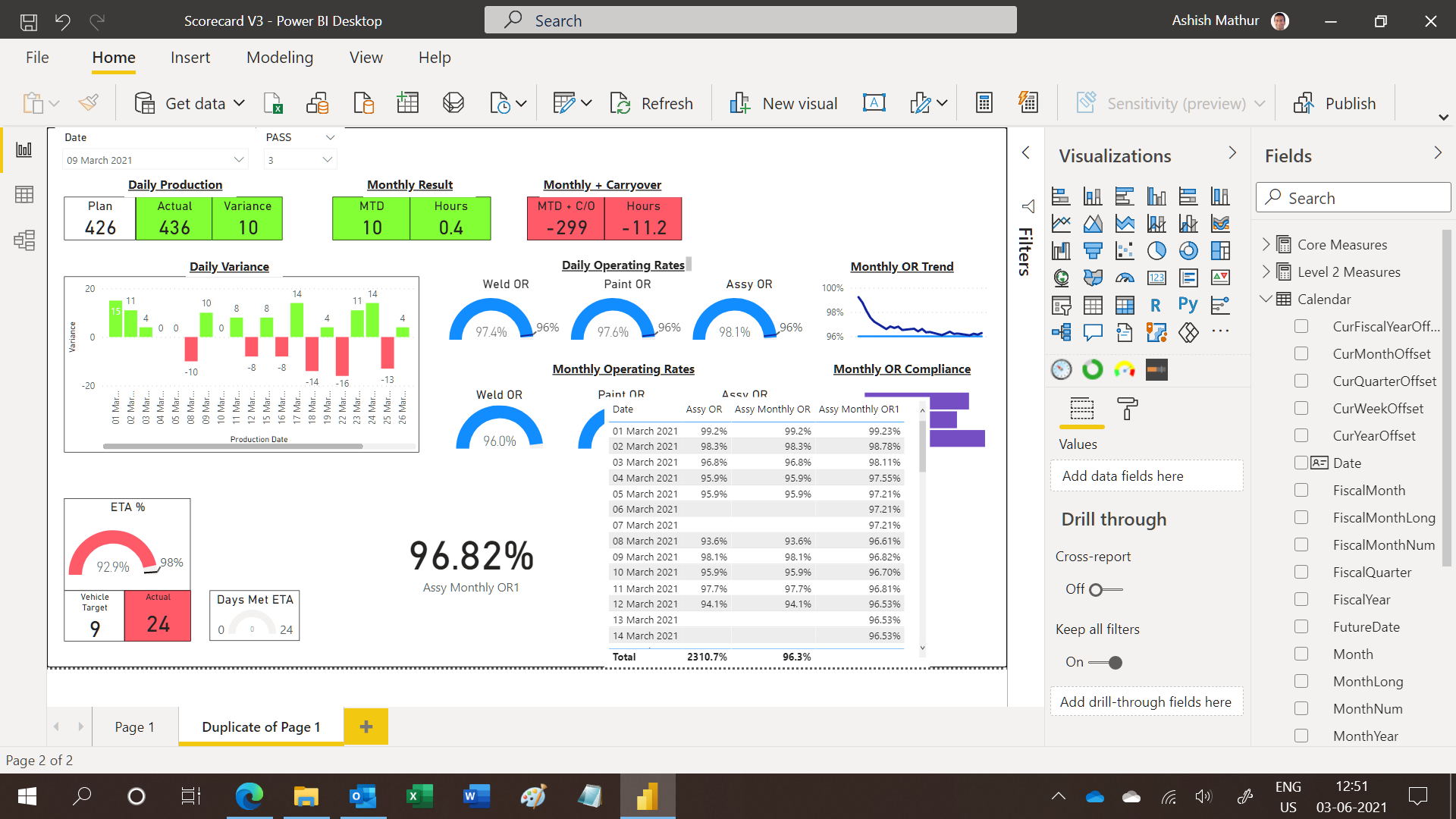This screenshot has height=819, width=1456.
Task: Open the File menu
Action: point(37,58)
